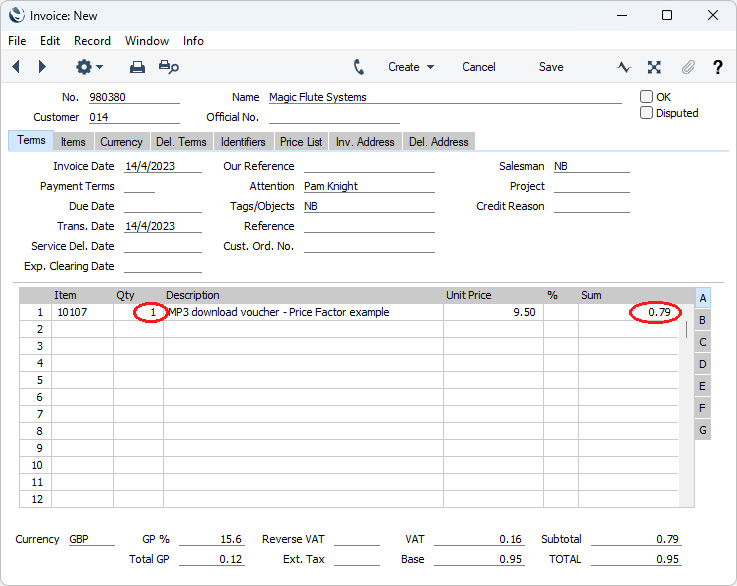Click the Payment Terms field

(139, 186)
